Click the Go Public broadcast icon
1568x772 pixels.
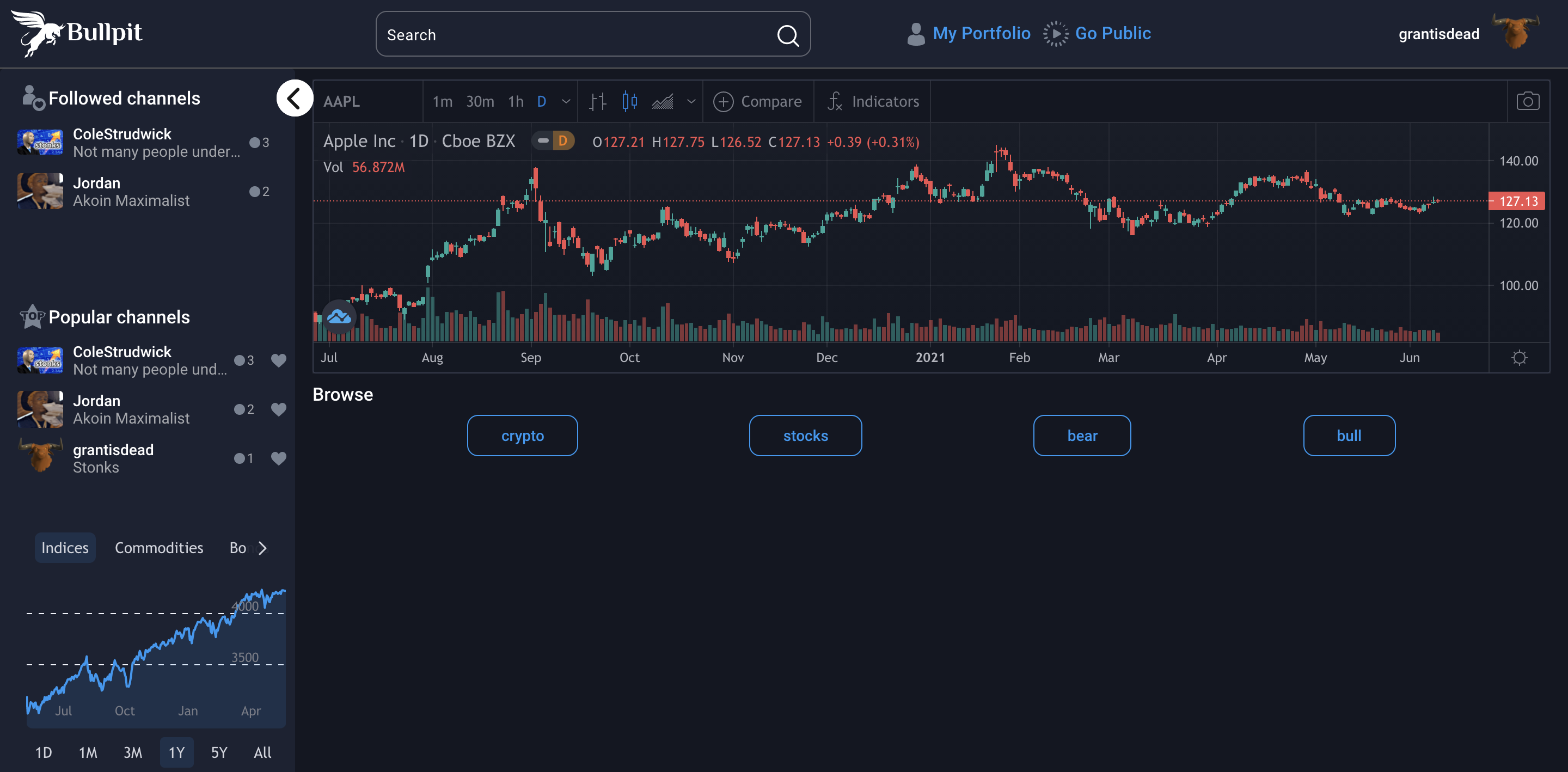tap(1056, 34)
